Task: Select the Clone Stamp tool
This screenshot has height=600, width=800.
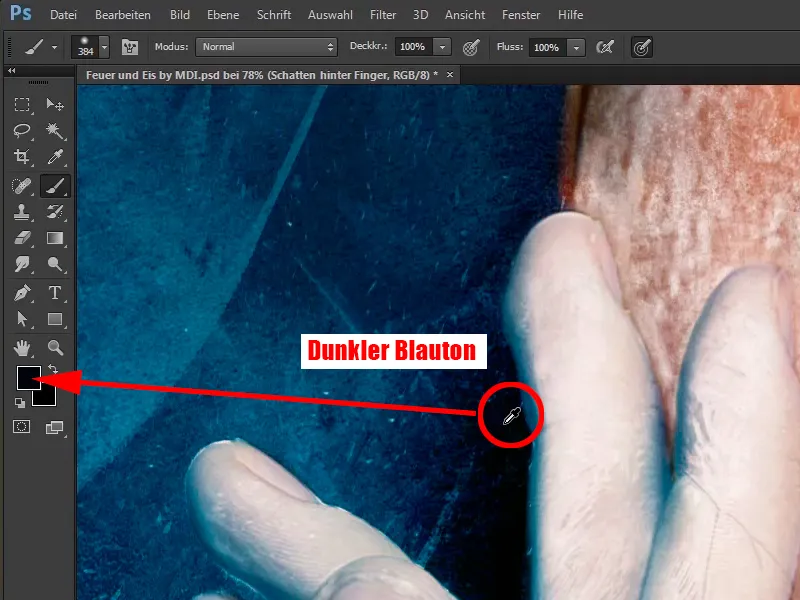Action: [x=21, y=212]
